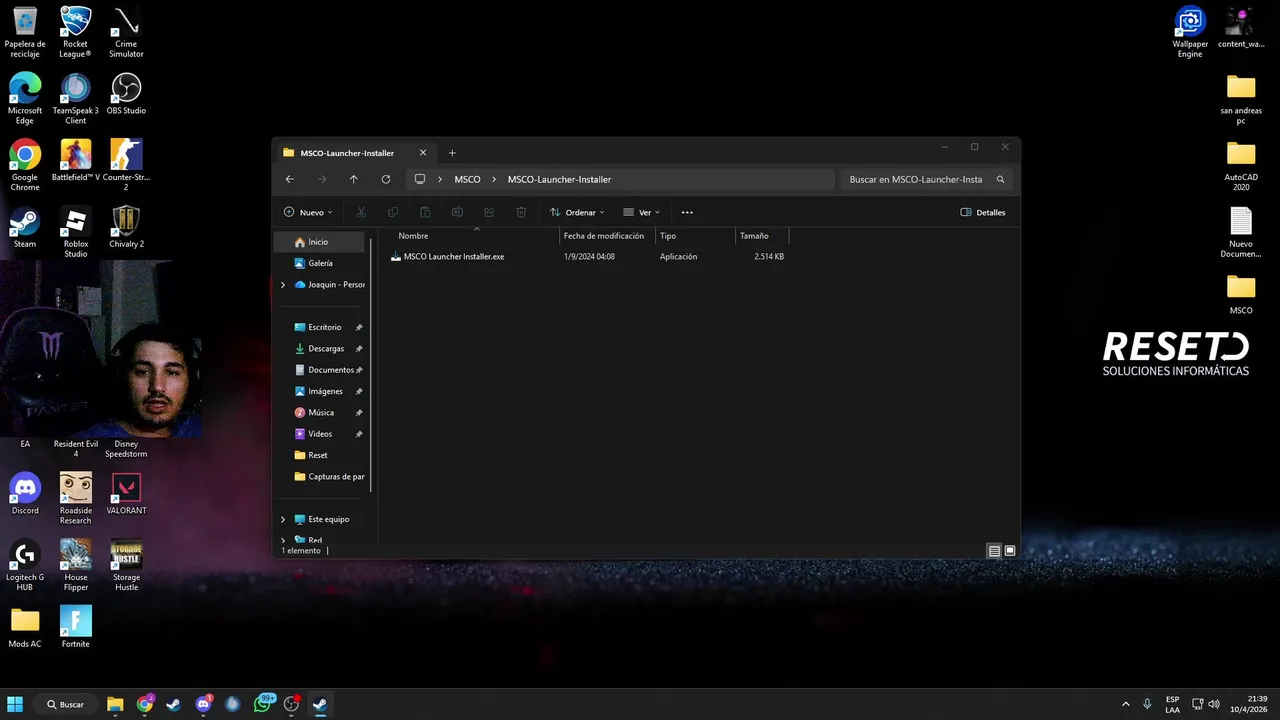The width and height of the screenshot is (1280, 720).
Task: Navigate to MSCO in the breadcrumb
Action: click(x=467, y=180)
